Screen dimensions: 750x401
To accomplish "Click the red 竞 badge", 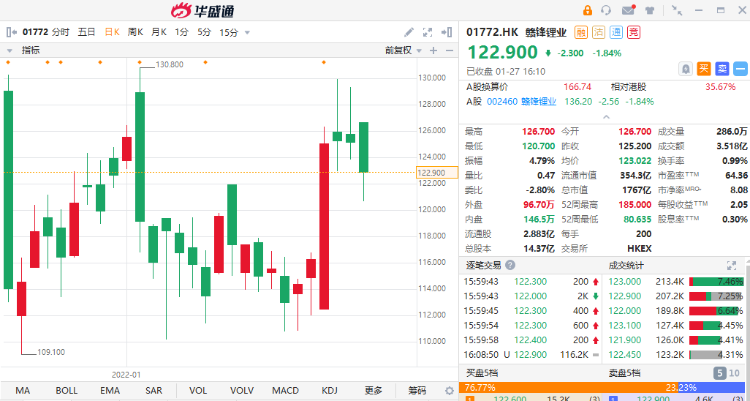I will (x=634, y=33).
